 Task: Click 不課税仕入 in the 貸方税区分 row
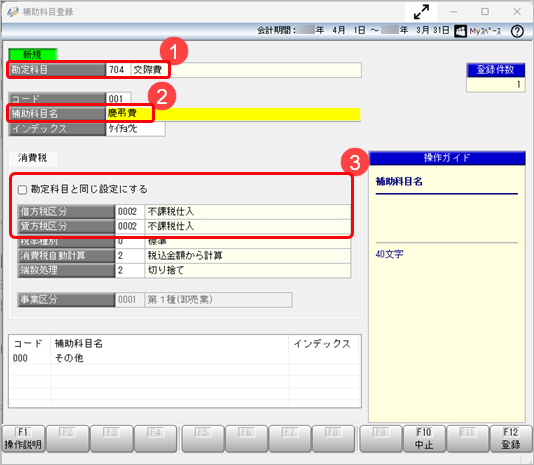click(171, 226)
